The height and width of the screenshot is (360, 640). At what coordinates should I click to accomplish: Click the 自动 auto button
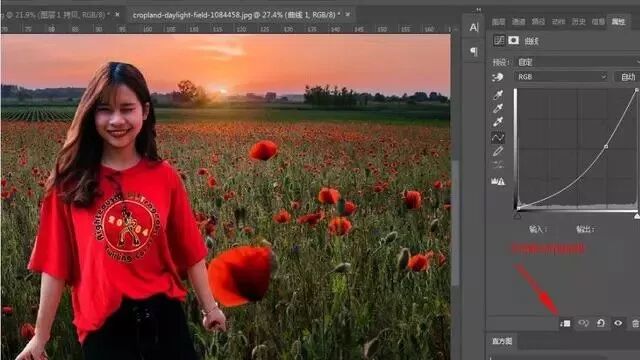(627, 77)
